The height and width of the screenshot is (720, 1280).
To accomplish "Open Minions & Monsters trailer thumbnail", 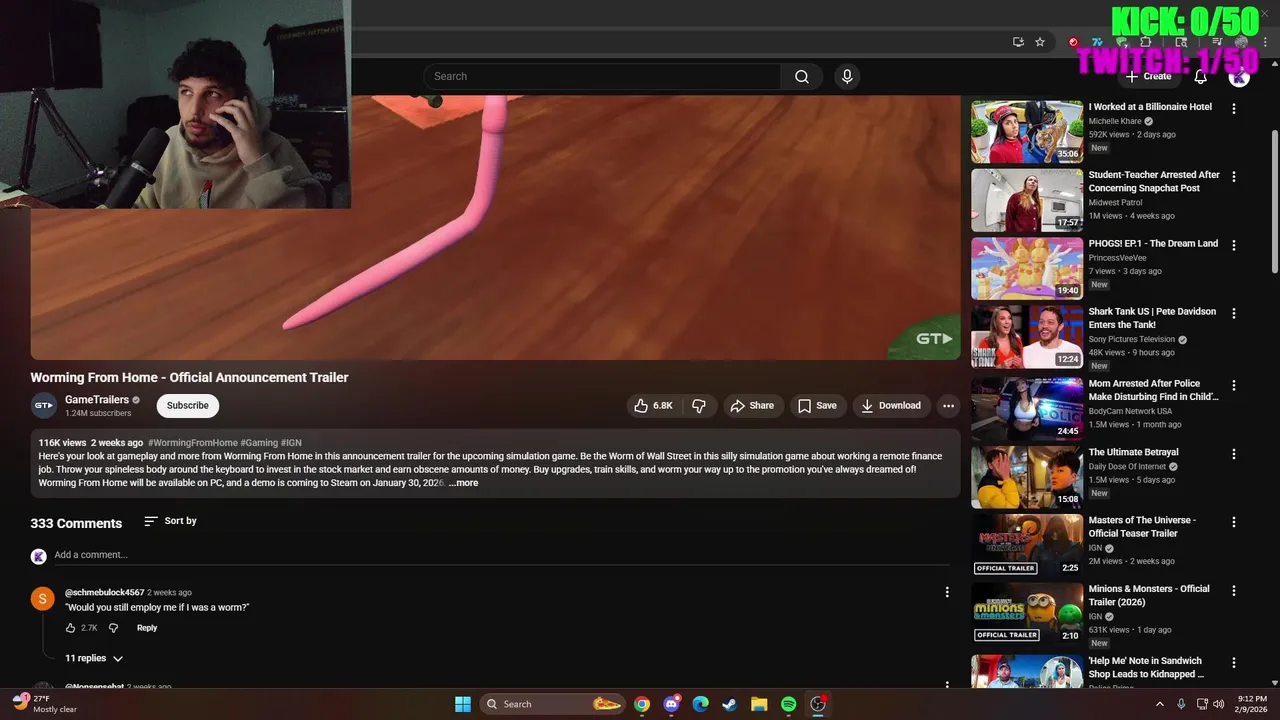I will [1027, 613].
